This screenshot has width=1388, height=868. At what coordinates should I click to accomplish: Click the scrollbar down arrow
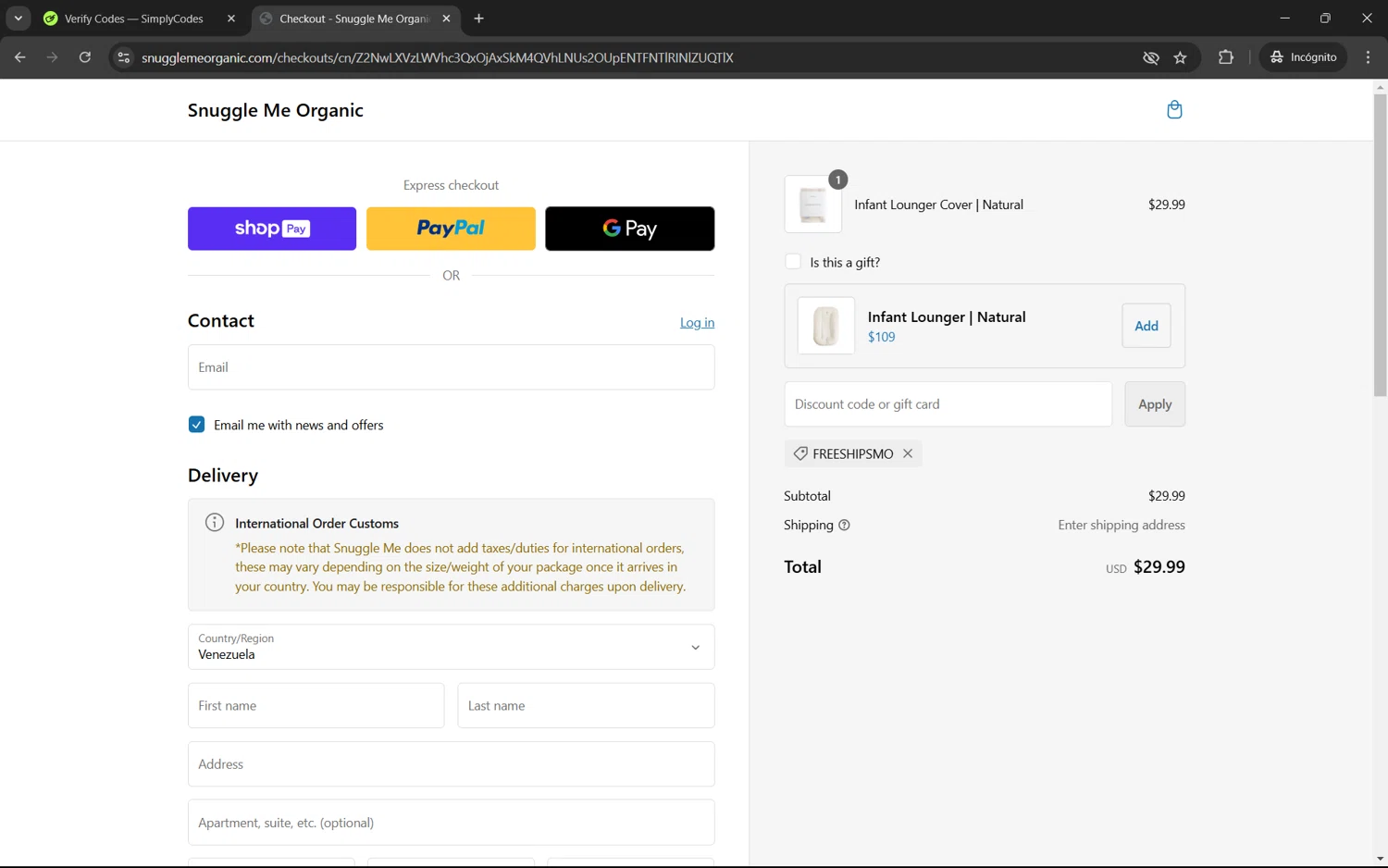(1380, 859)
